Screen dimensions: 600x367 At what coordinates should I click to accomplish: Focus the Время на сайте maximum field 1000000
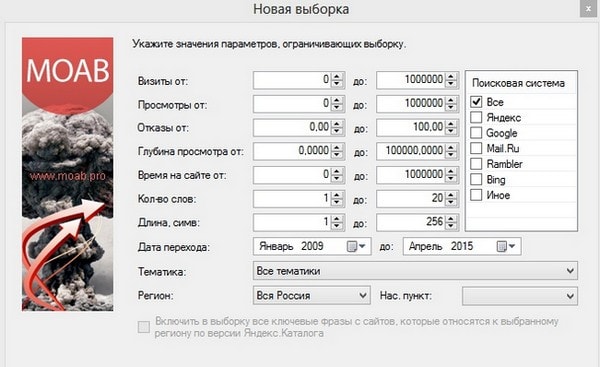[x=411, y=175]
